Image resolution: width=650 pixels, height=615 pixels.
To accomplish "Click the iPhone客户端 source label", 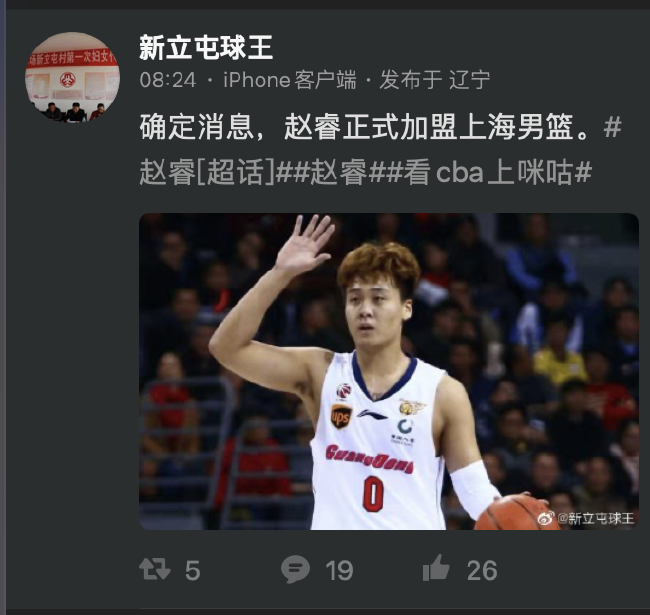I will click(x=290, y=80).
